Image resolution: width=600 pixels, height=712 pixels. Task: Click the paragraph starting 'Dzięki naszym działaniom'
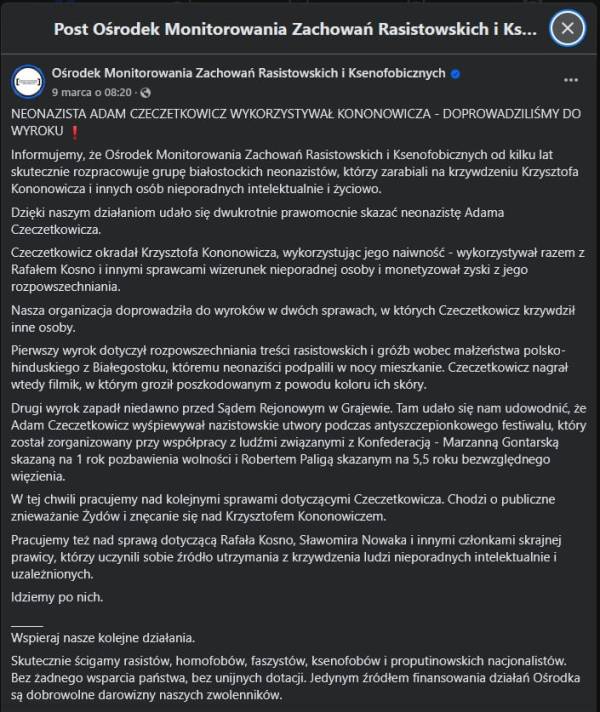258,221
